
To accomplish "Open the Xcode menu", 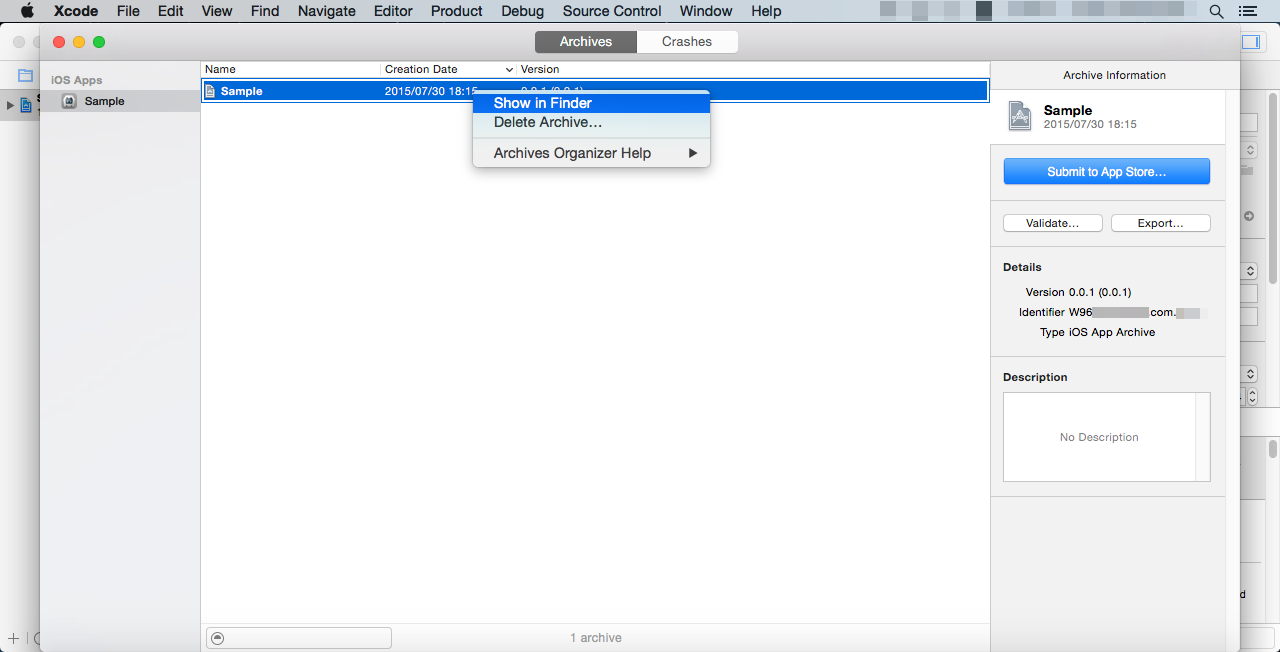I will (x=76, y=11).
